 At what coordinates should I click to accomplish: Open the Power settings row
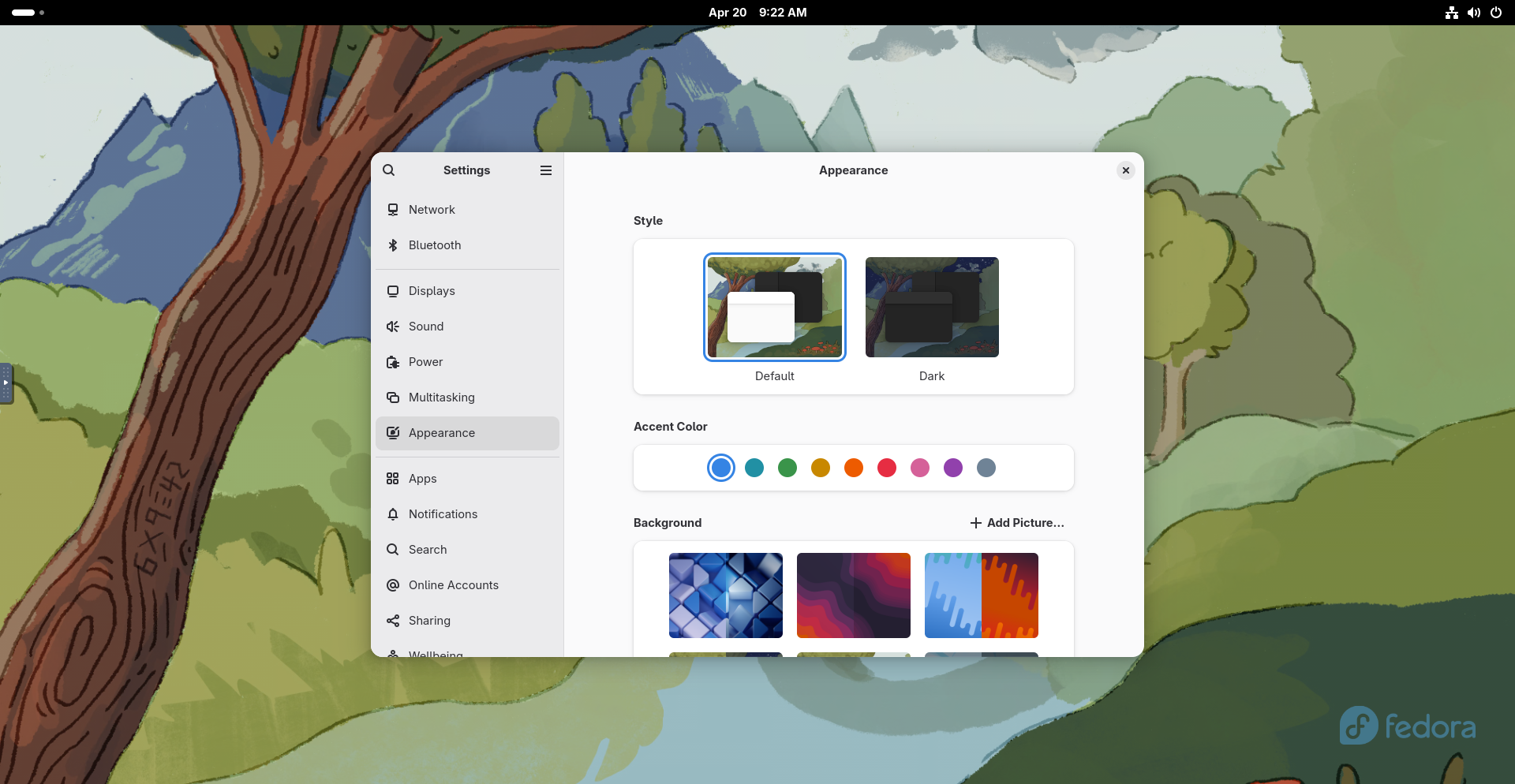click(468, 362)
